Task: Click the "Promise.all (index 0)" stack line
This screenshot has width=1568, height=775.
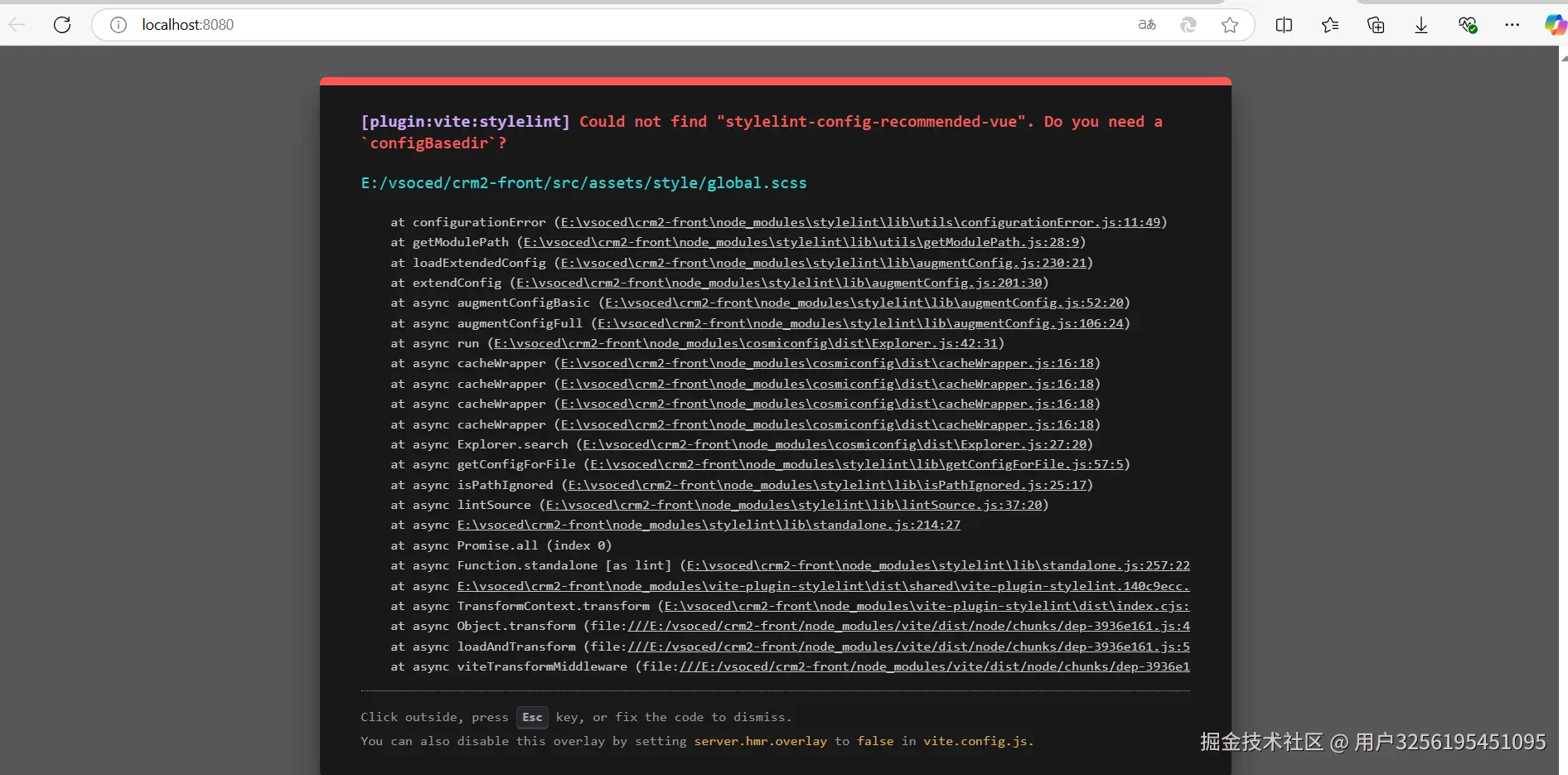Action: coord(535,545)
